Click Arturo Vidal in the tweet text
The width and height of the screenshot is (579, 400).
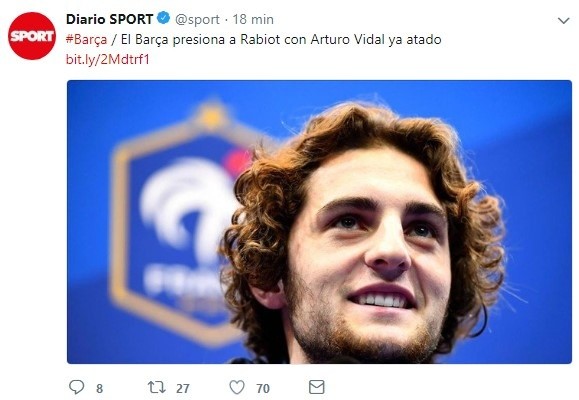tap(347, 39)
